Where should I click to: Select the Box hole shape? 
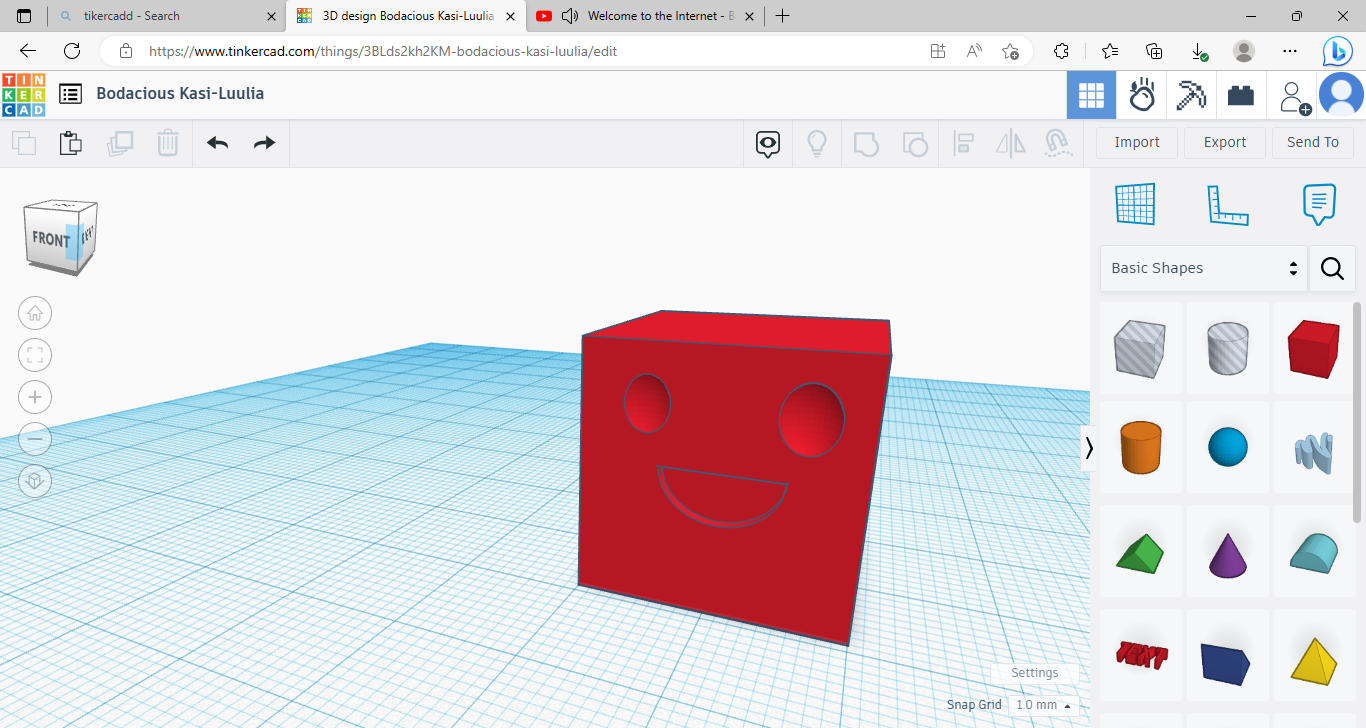click(x=1141, y=348)
